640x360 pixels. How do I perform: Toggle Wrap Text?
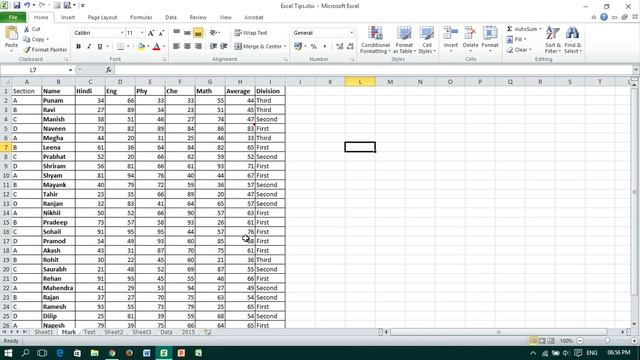[x=251, y=33]
